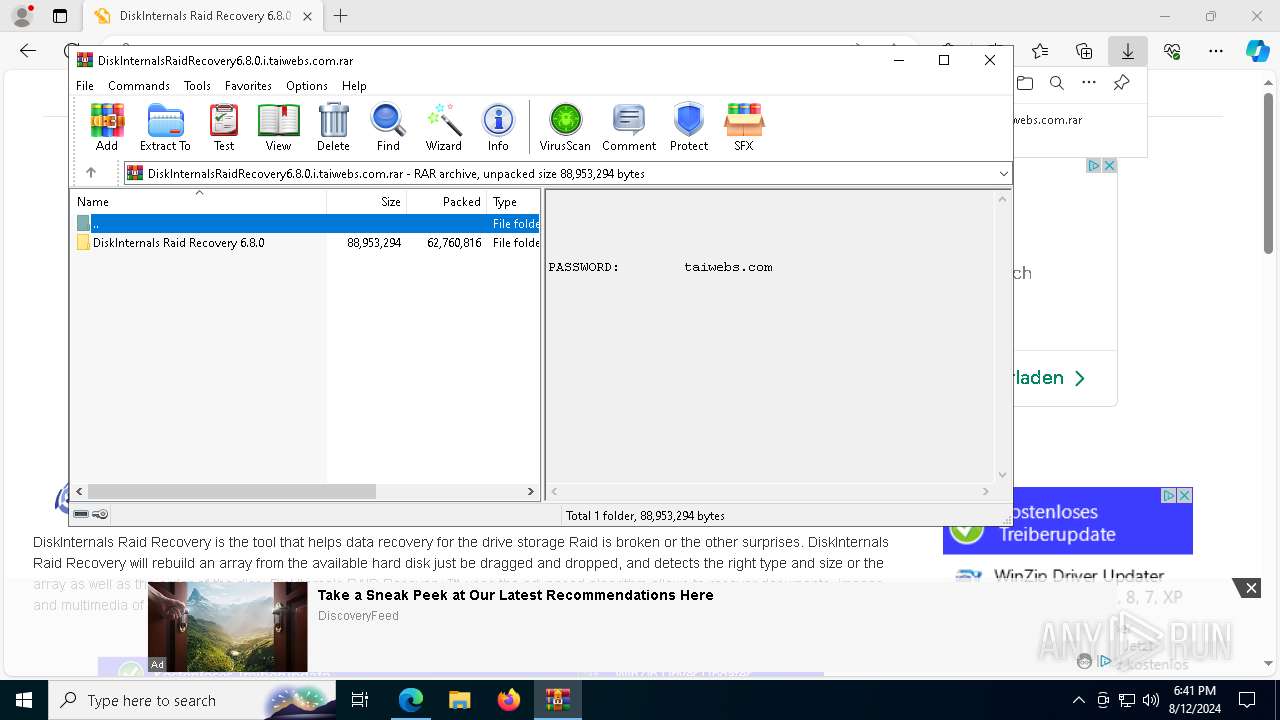Click the Add toolbar icon in WinRAR
The image size is (1280, 720).
click(107, 127)
